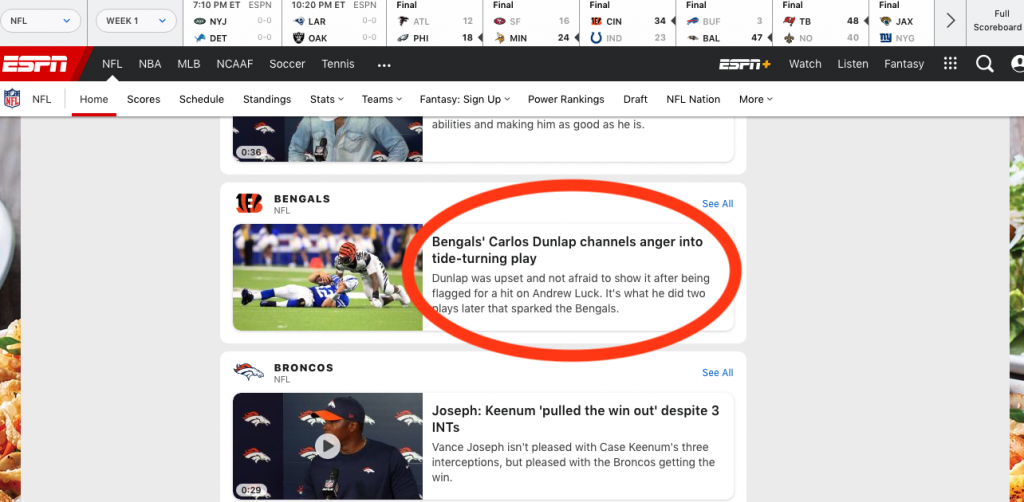The image size is (1024, 502).
Task: Open the TB vs NO final score
Action: [821, 23]
